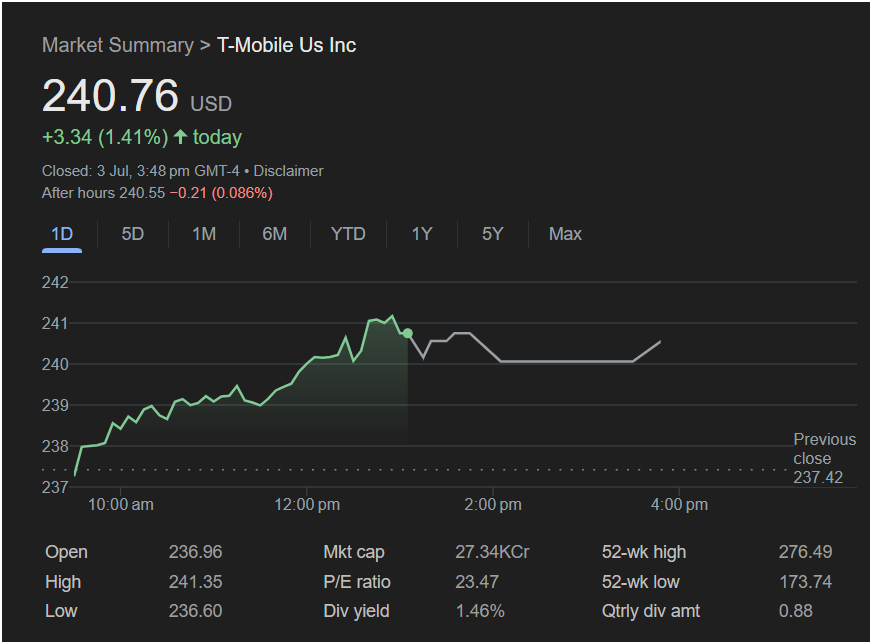The width and height of the screenshot is (872, 644).
Task: Click the 12:00 pm axis label
Action: [307, 504]
